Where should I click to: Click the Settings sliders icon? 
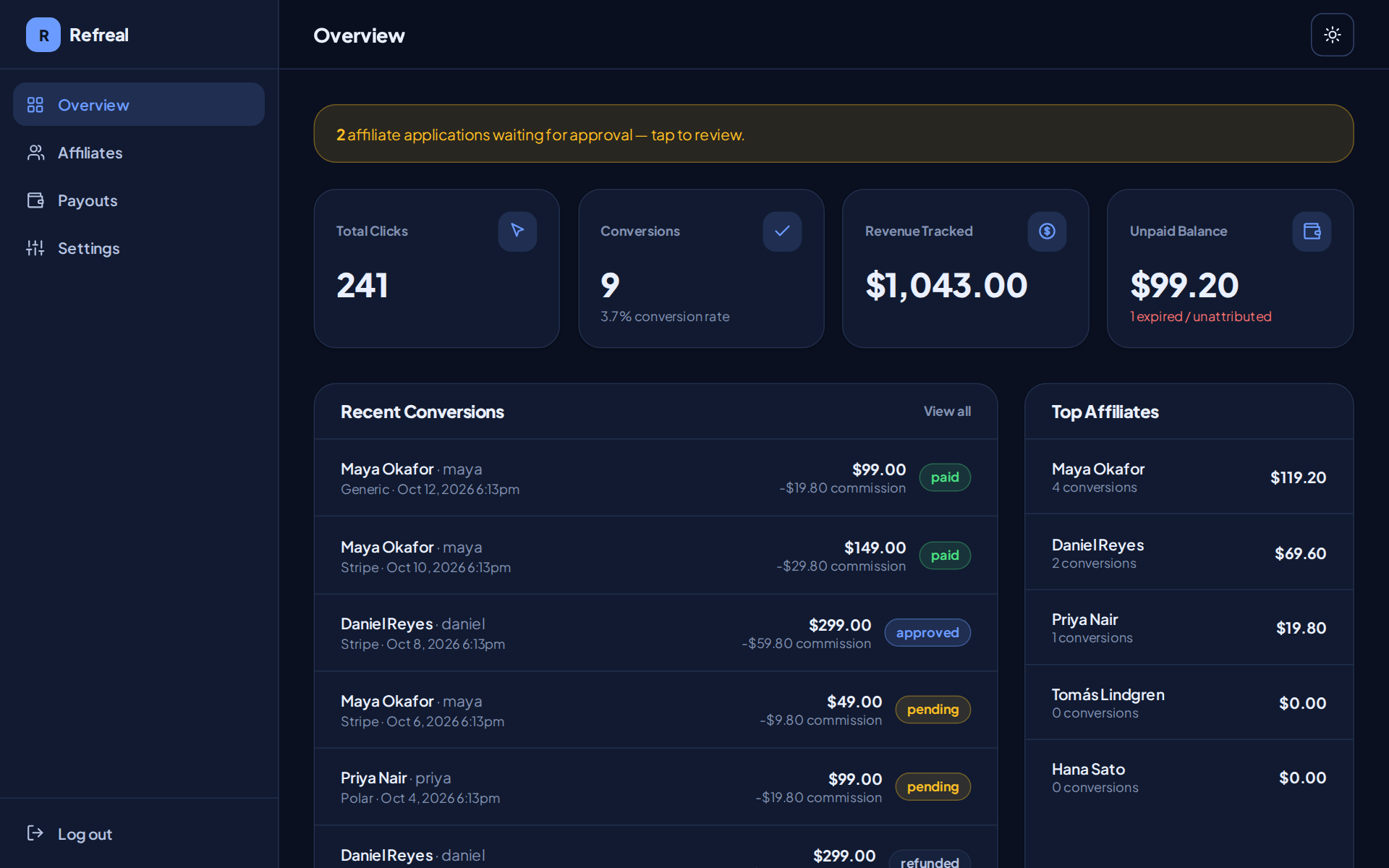coord(35,248)
